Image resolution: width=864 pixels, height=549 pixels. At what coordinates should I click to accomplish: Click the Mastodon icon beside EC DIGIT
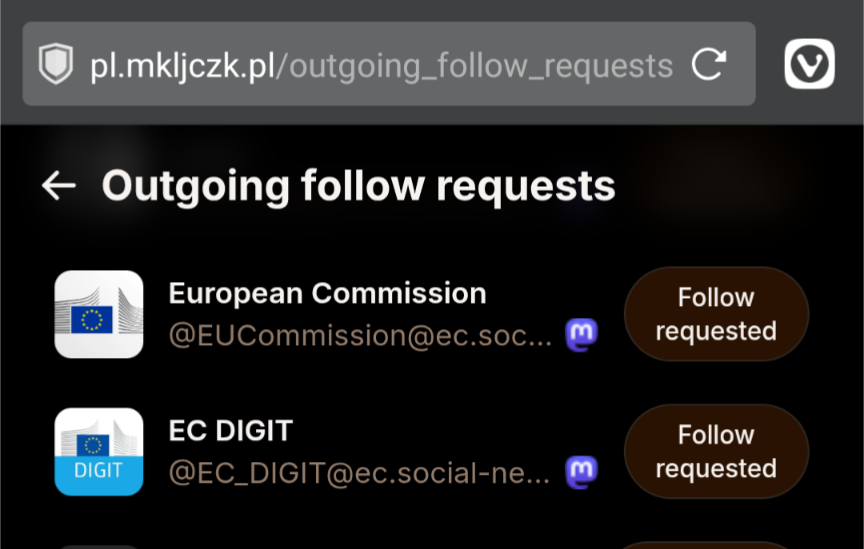click(x=581, y=471)
